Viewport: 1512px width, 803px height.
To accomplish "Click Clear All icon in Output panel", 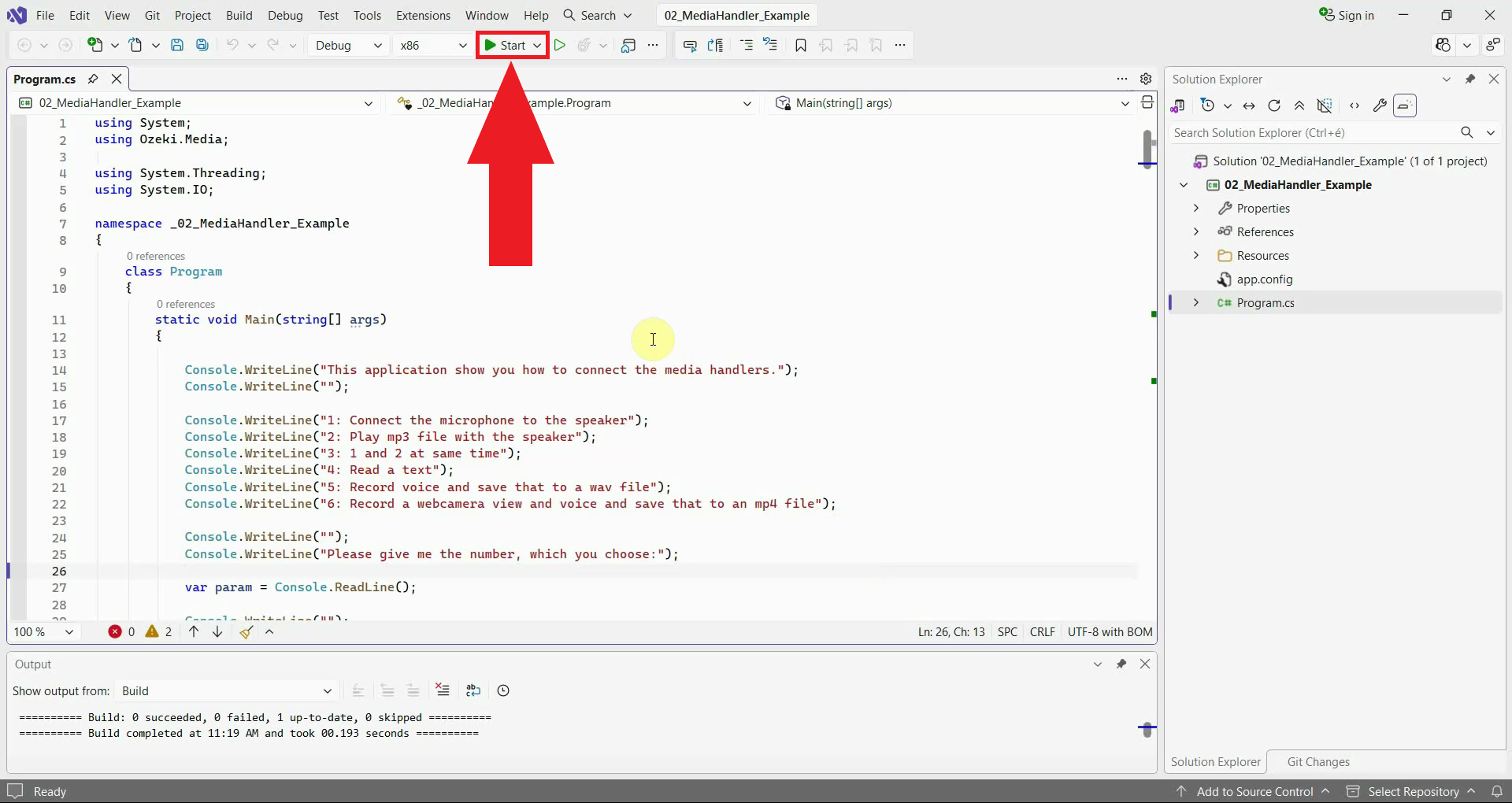I will point(443,690).
